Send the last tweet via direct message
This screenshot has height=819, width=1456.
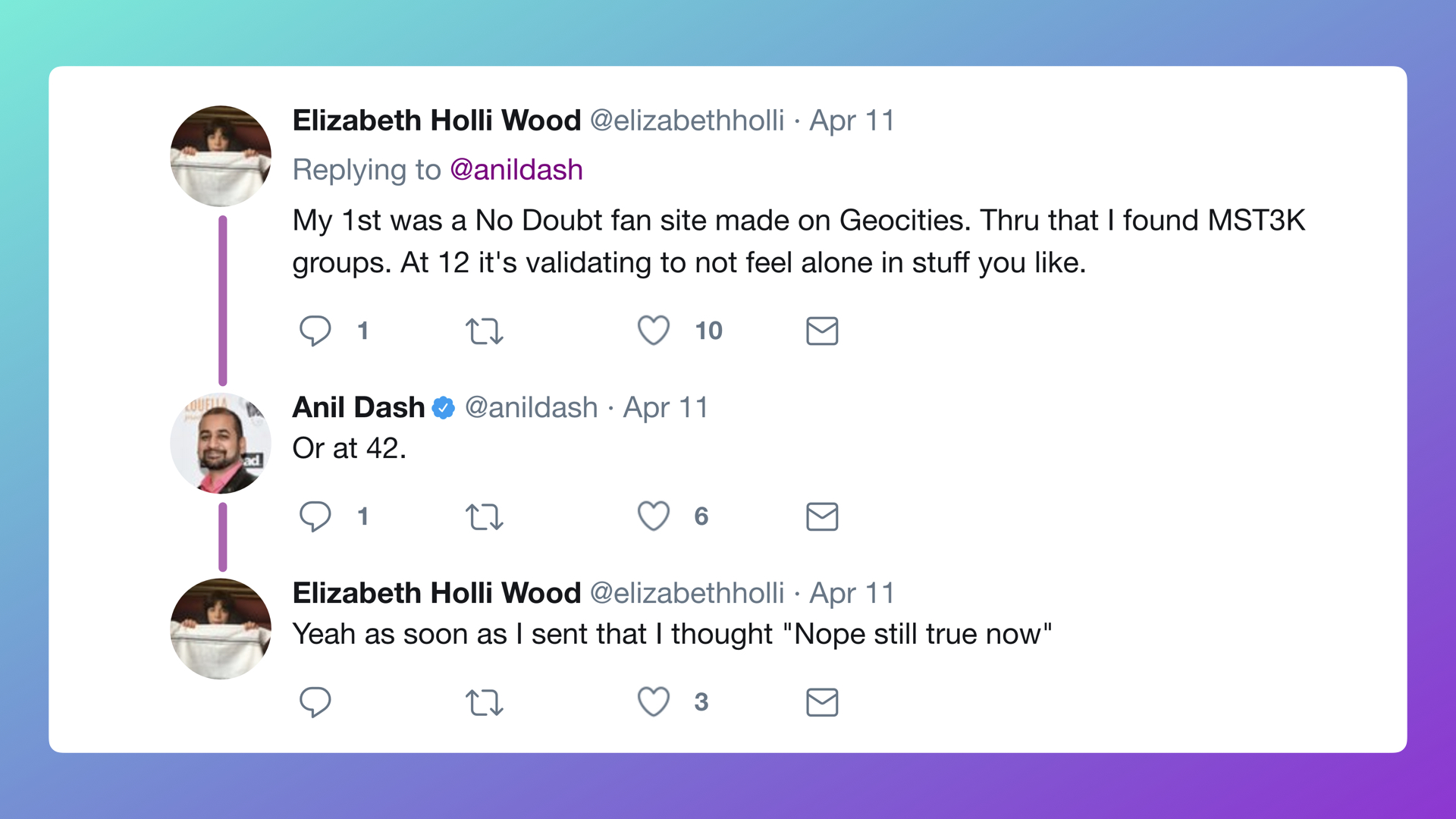click(822, 703)
